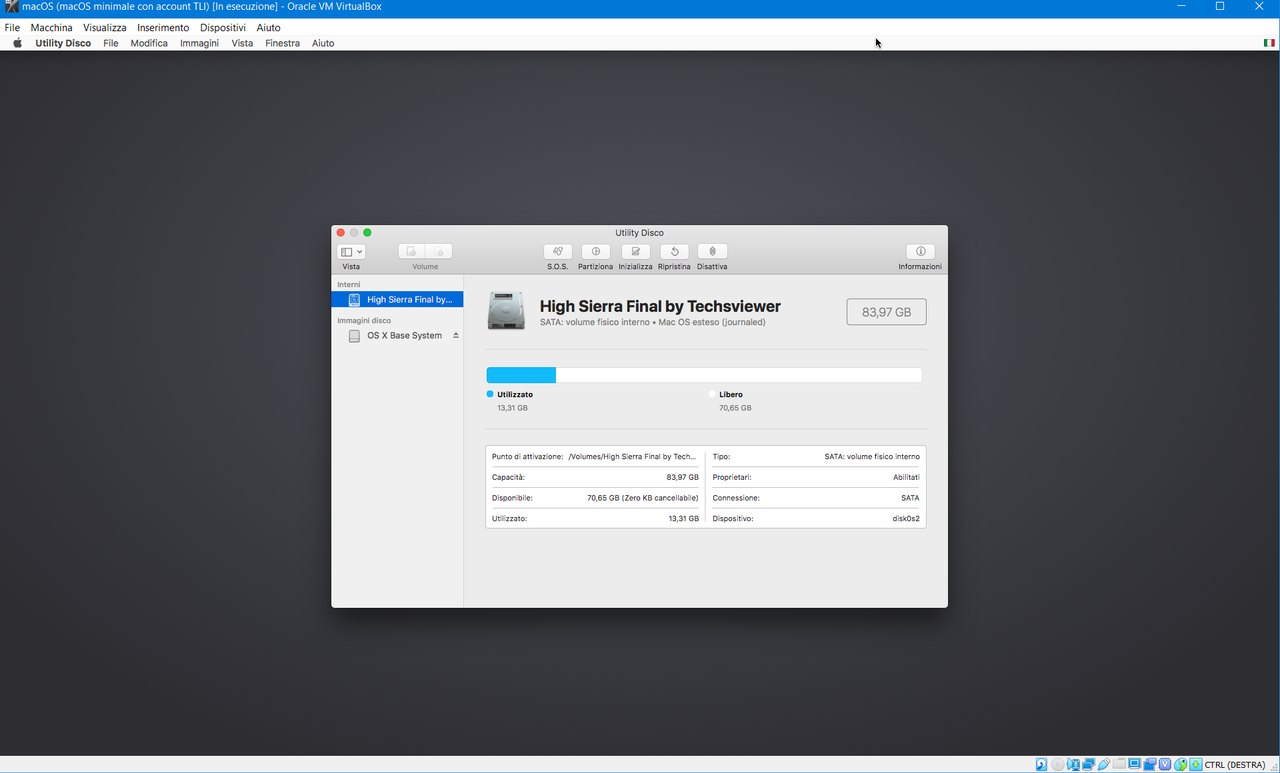Open VirtualBox Macchina menu

tap(52, 28)
